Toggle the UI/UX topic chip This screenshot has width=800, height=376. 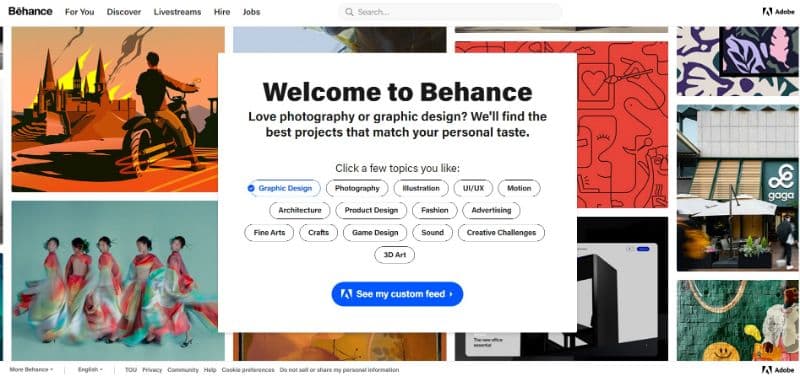pyautogui.click(x=473, y=188)
